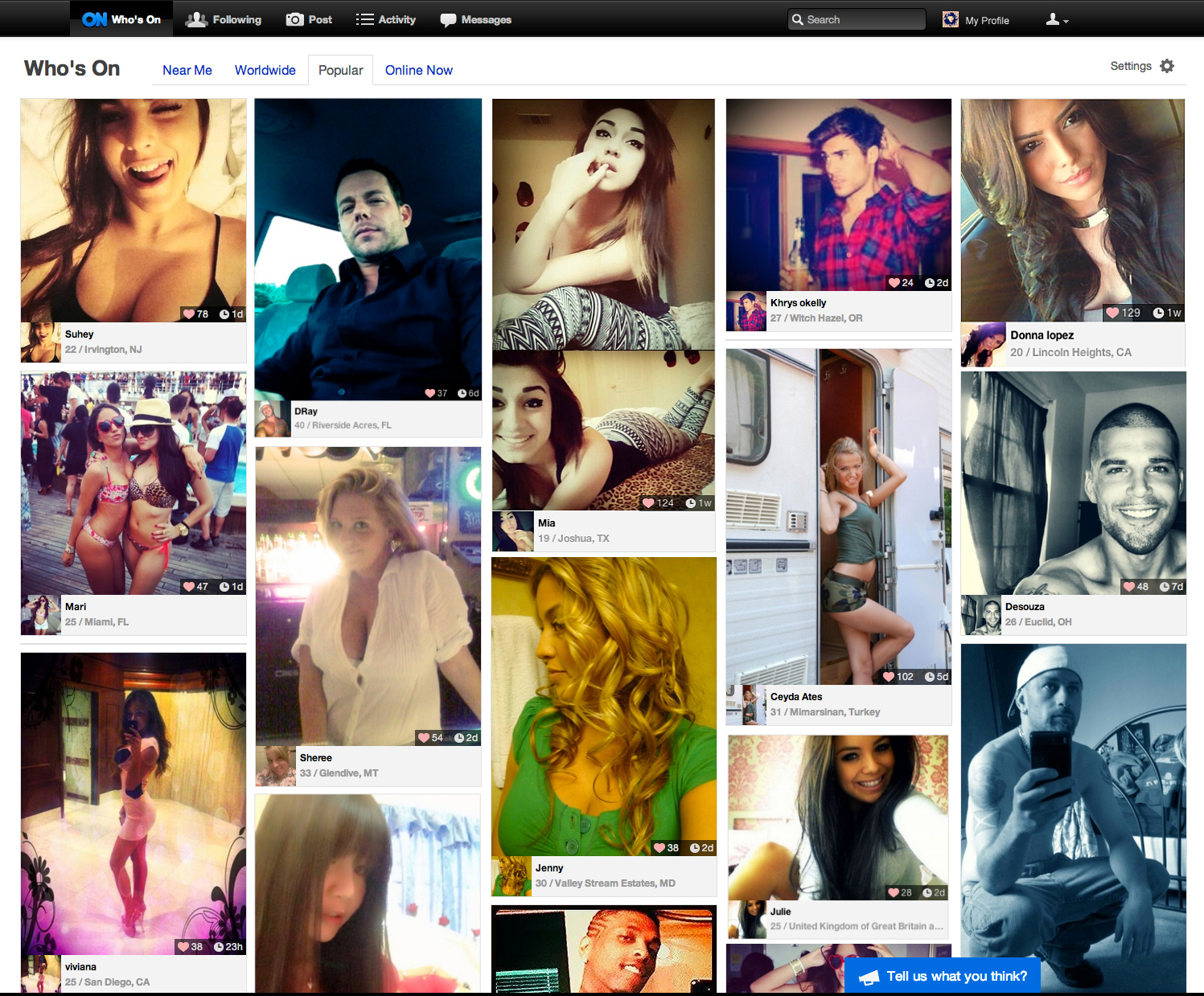Viewport: 1204px width, 996px height.
Task: Open Desouza's small profile avatar
Action: click(x=981, y=615)
